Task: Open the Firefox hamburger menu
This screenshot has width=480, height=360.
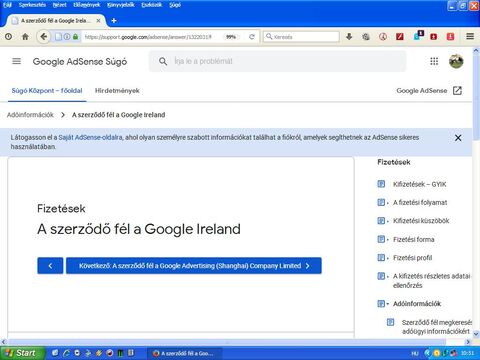Action: [470, 36]
